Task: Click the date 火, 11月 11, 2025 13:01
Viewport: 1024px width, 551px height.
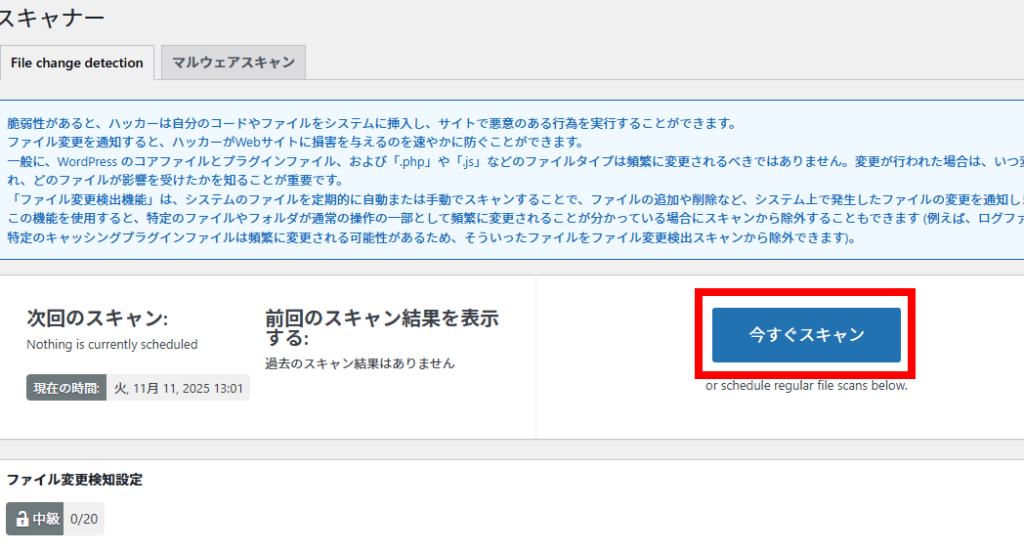Action: pyautogui.click(x=178, y=387)
